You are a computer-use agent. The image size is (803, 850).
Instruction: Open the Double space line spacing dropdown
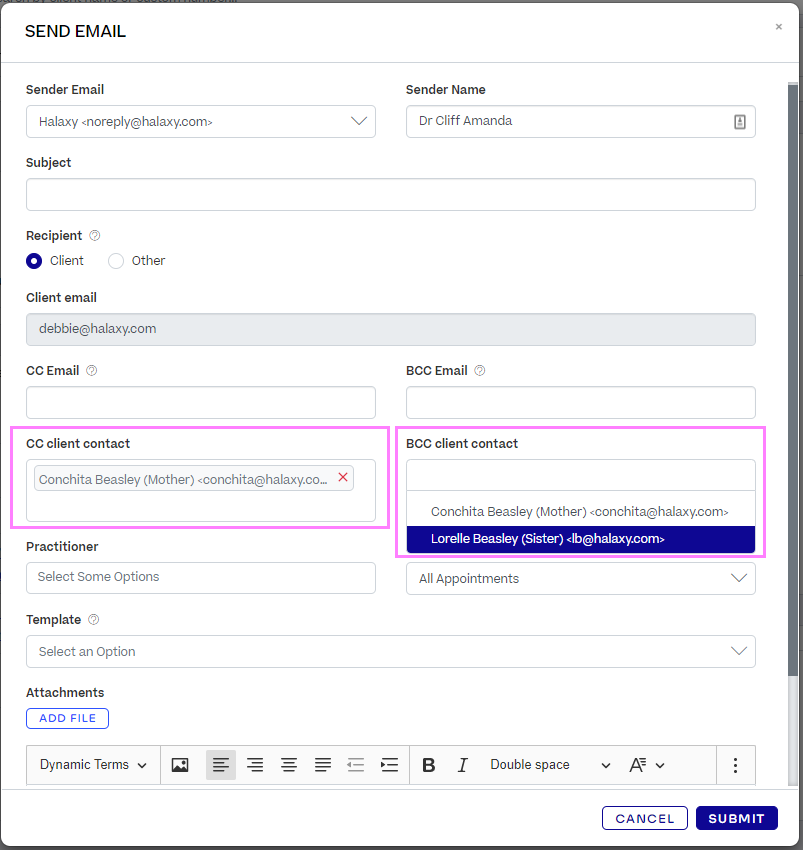550,765
